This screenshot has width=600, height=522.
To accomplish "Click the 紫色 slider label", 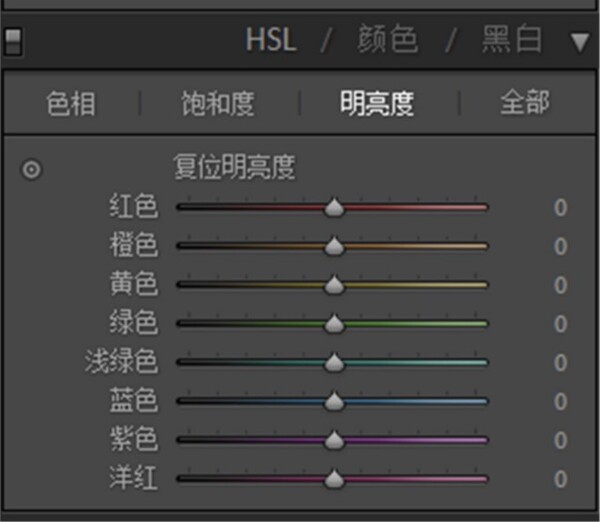I will pyautogui.click(x=134, y=439).
